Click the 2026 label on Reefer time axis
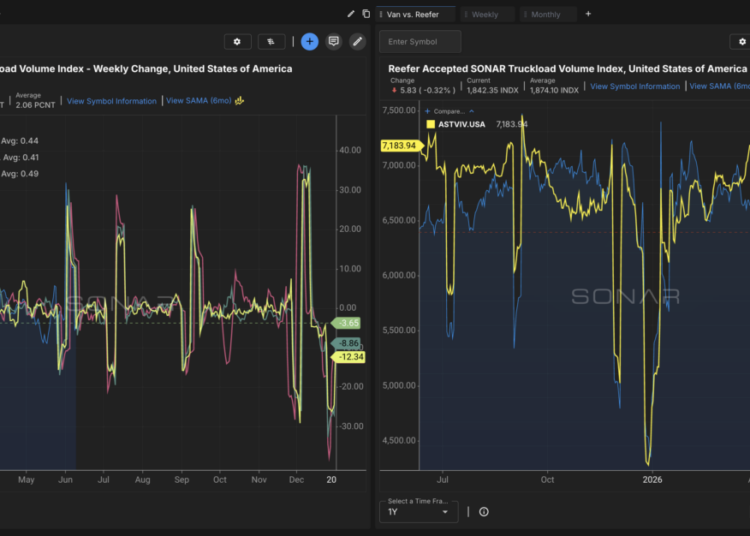This screenshot has width=750, height=536. [x=652, y=480]
